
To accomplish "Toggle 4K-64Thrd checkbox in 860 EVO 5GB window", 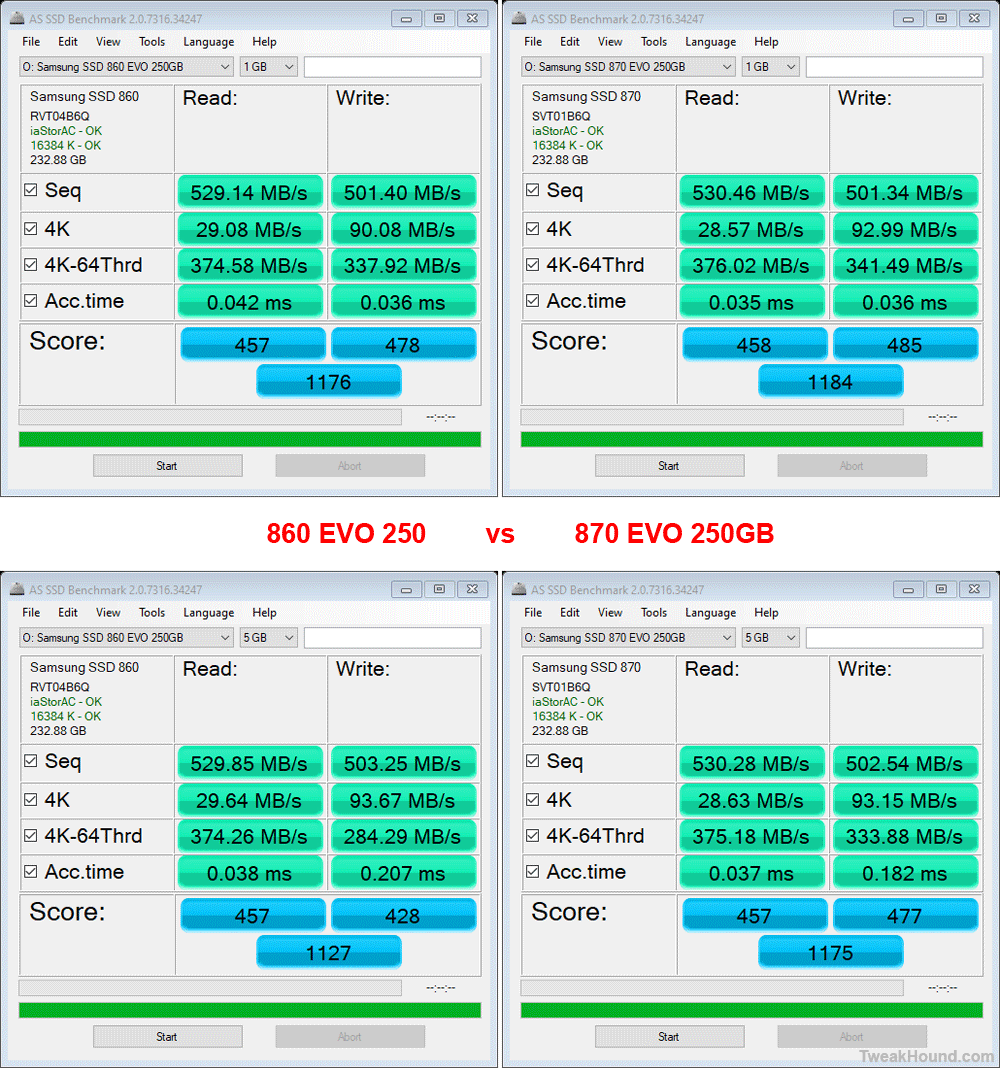I will (x=31, y=835).
